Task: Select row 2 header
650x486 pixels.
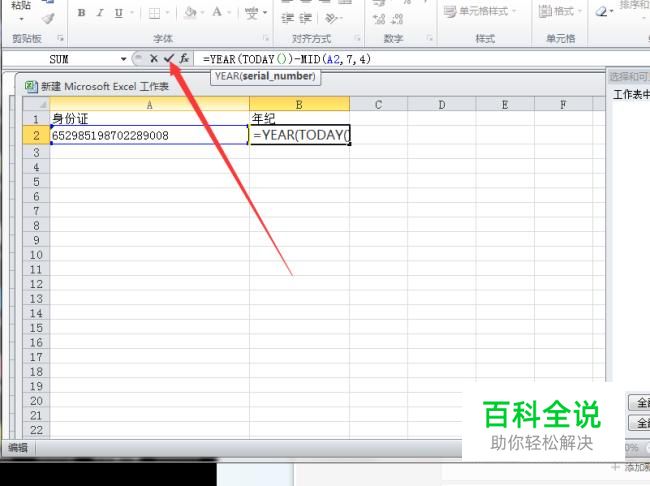Action: (36, 135)
